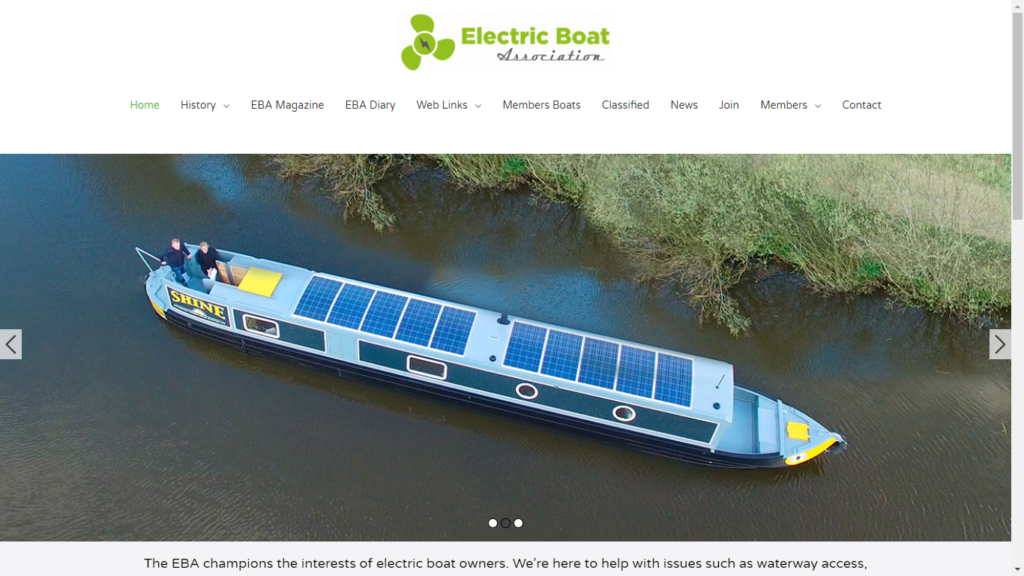Select the first slideshow dot indicator
Screen dimensions: 1024x576
click(493, 523)
